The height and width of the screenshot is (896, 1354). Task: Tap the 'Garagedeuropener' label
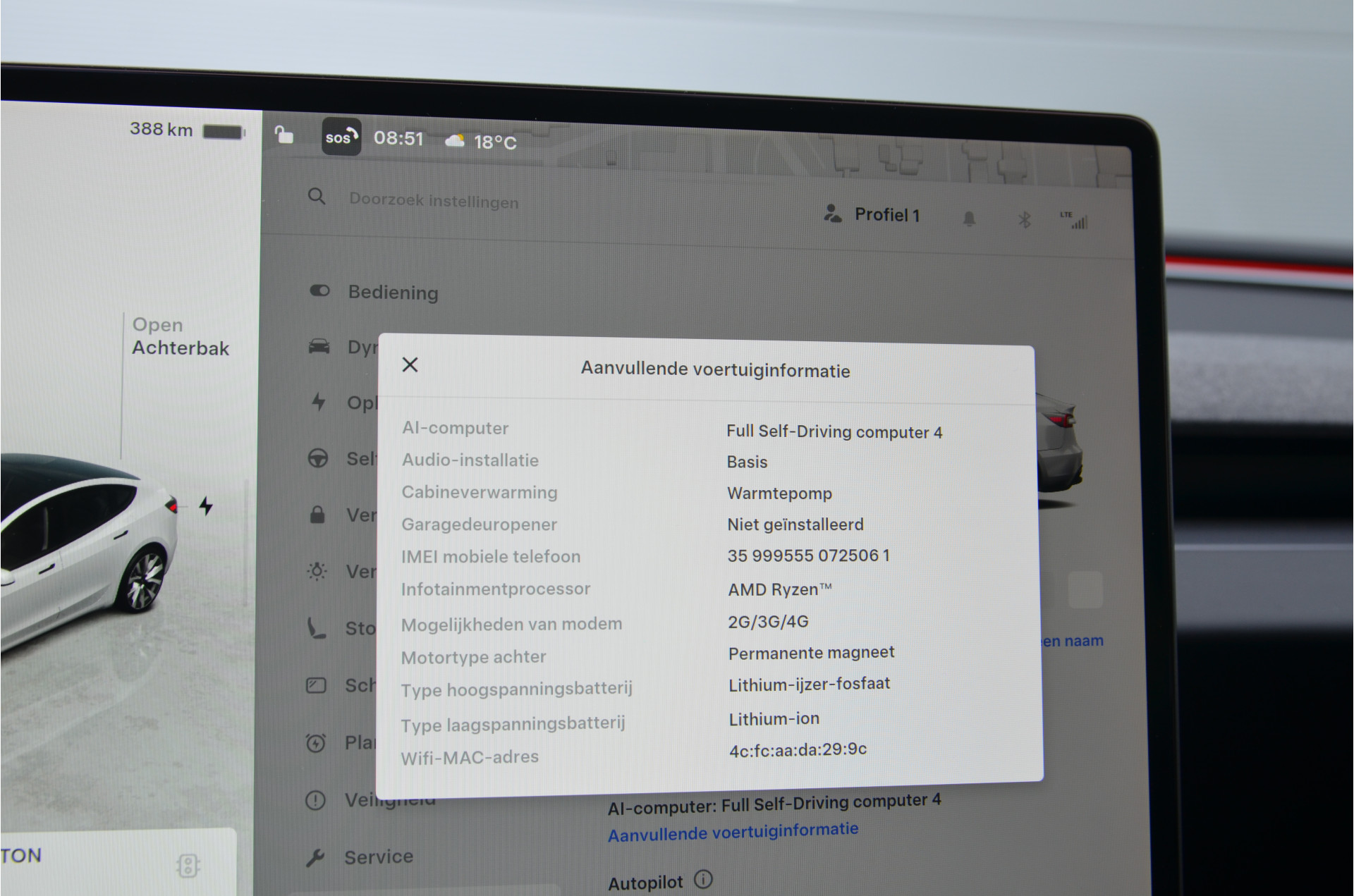pyautogui.click(x=480, y=525)
